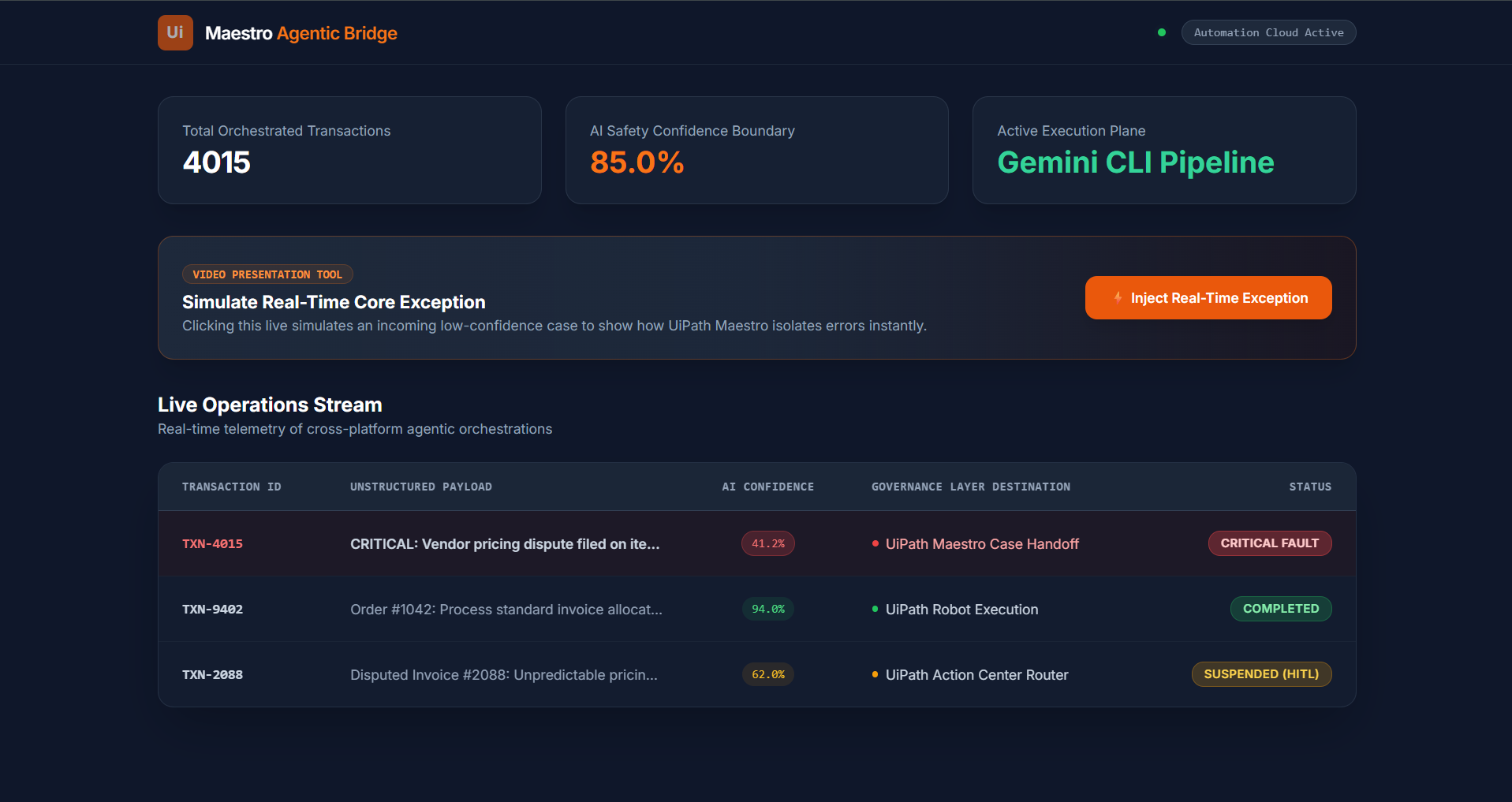Click UiPath Maestro Case Handoff destination
Viewport: 1512px width, 802px height.
982,543
